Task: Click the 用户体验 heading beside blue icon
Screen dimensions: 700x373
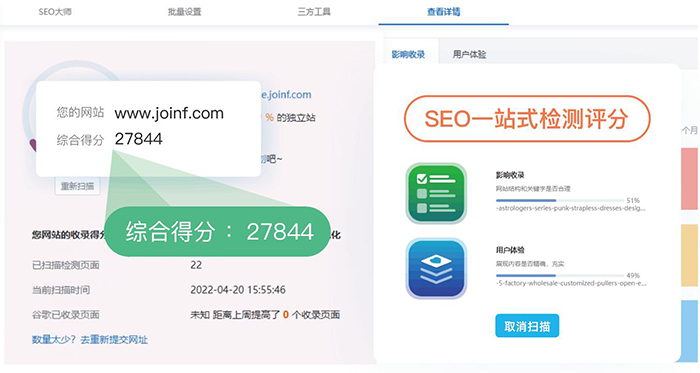Action: point(510,250)
